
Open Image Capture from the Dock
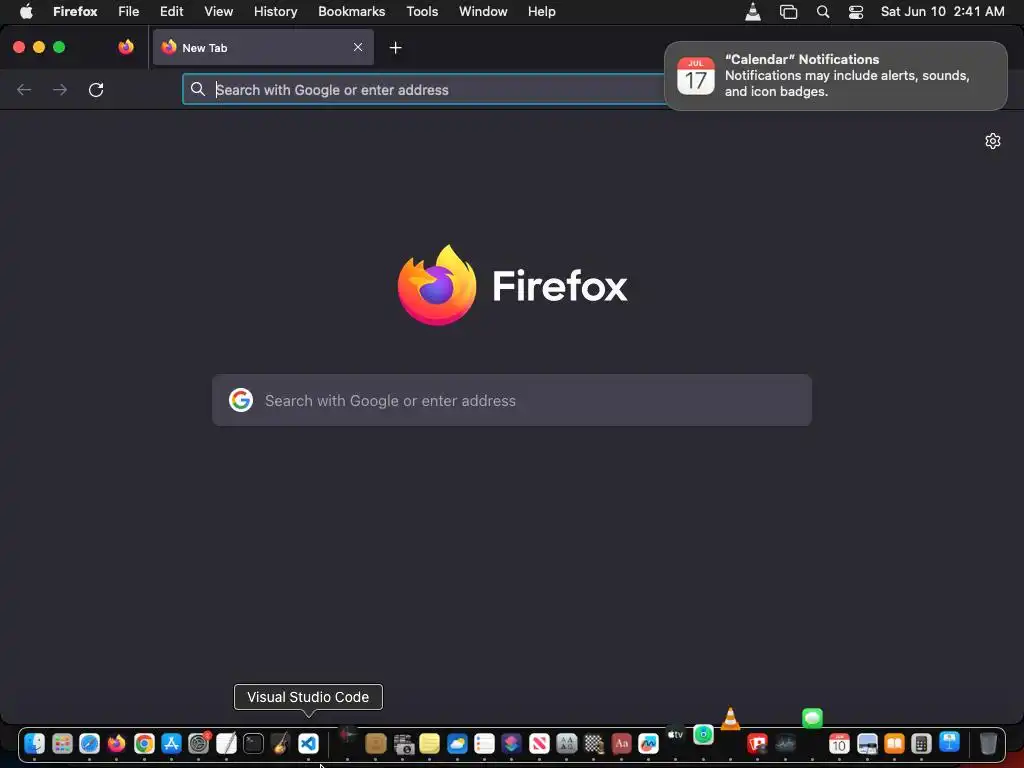[404, 743]
